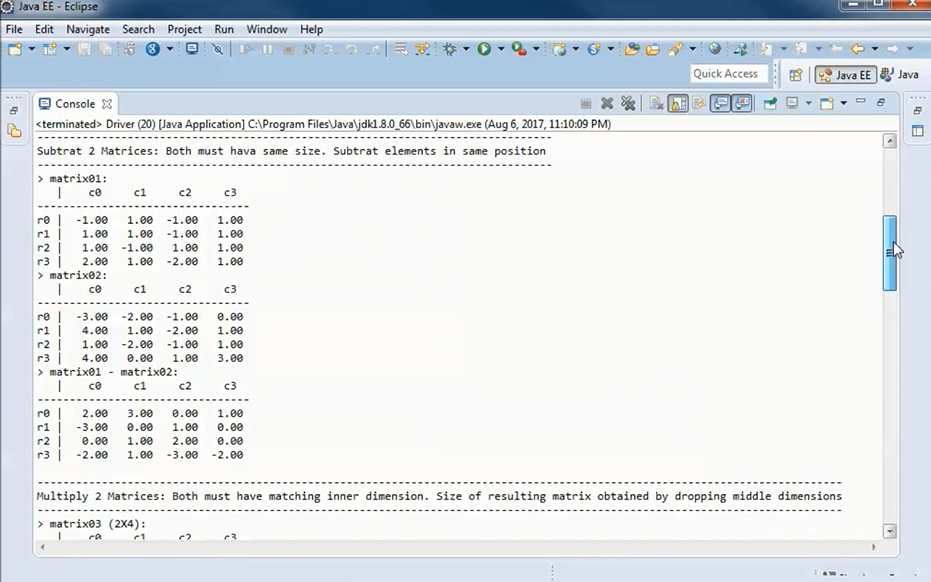Toggle Word Wrap in console toolbar

[699, 104]
